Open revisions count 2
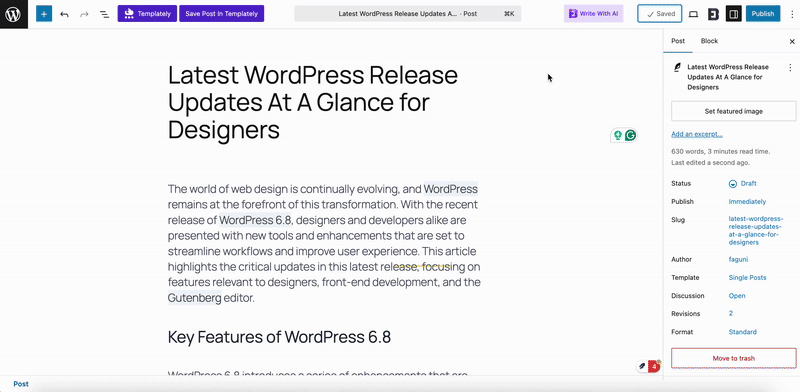 click(731, 314)
